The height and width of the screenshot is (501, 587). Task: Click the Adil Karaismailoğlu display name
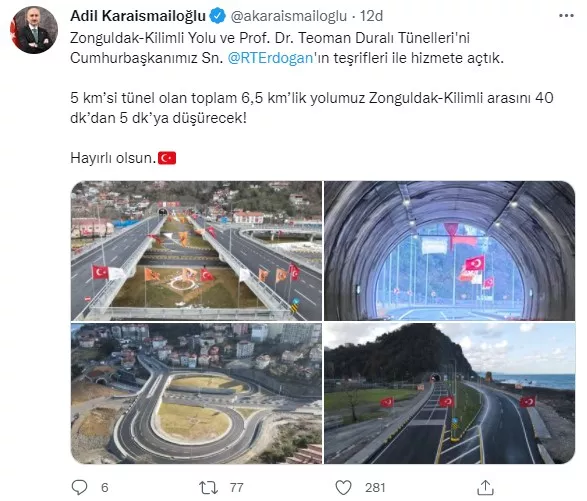point(138,16)
